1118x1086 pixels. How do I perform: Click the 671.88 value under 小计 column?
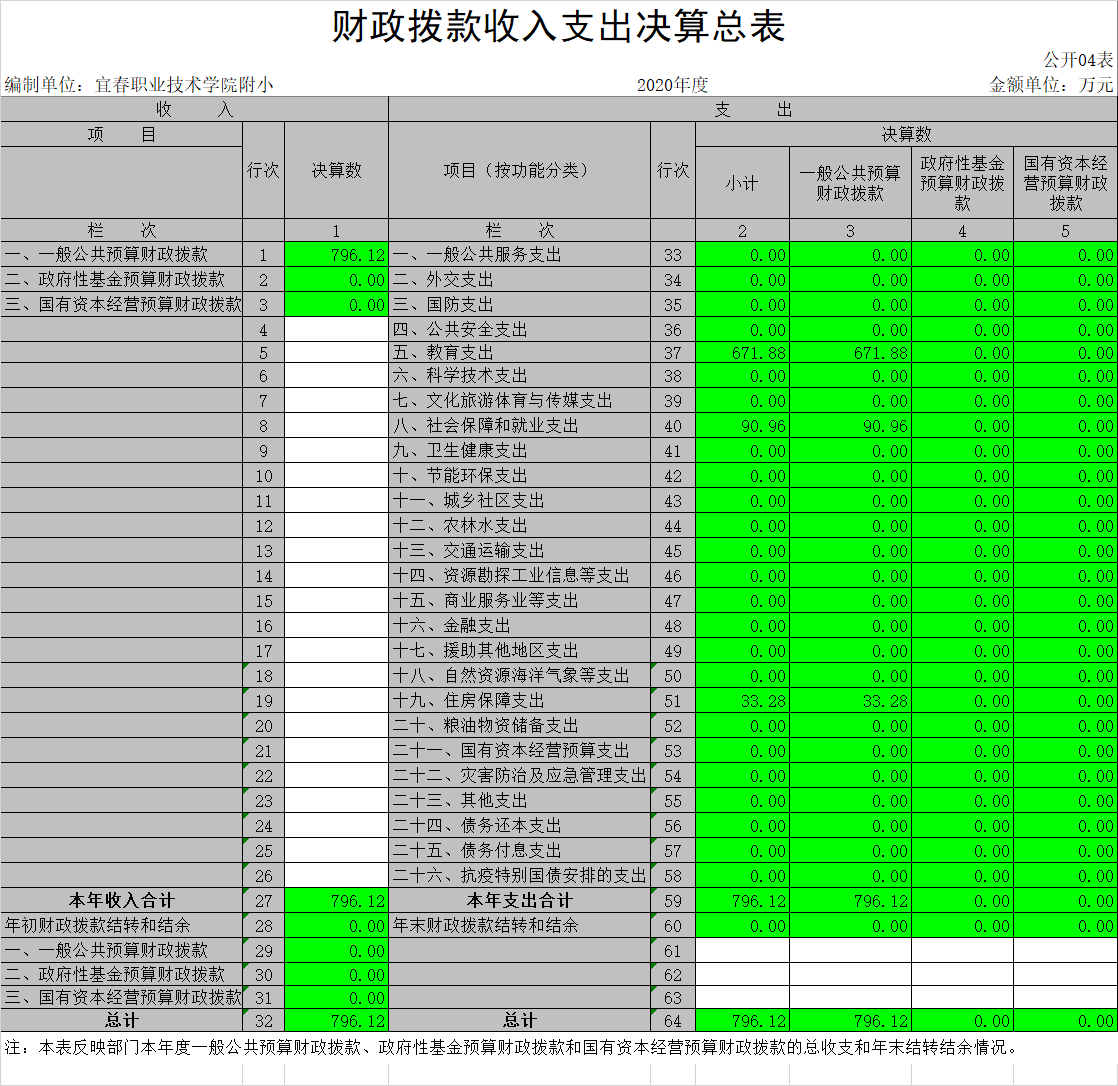point(742,353)
